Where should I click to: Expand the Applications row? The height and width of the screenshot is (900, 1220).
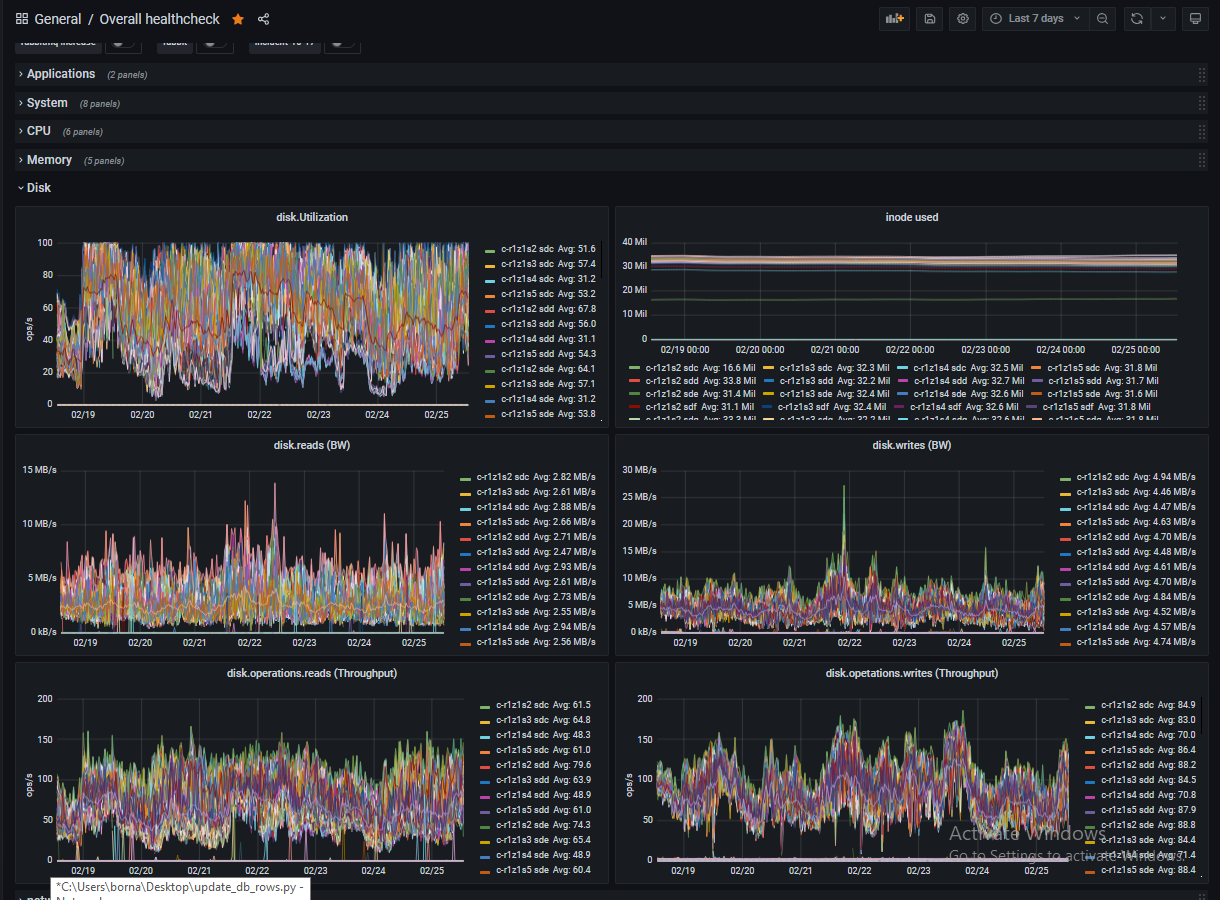click(x=60, y=74)
